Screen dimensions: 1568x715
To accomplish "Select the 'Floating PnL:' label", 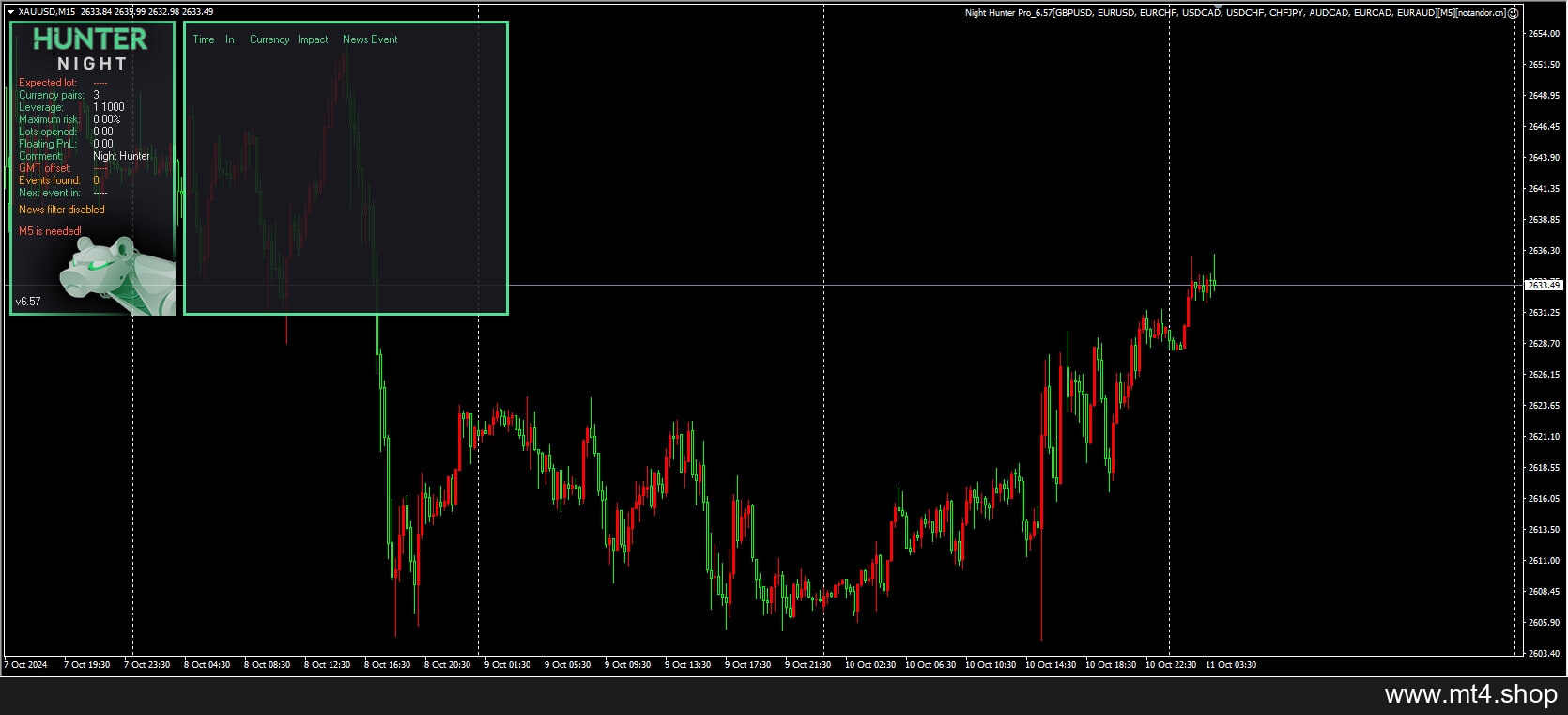I will pyautogui.click(x=48, y=144).
